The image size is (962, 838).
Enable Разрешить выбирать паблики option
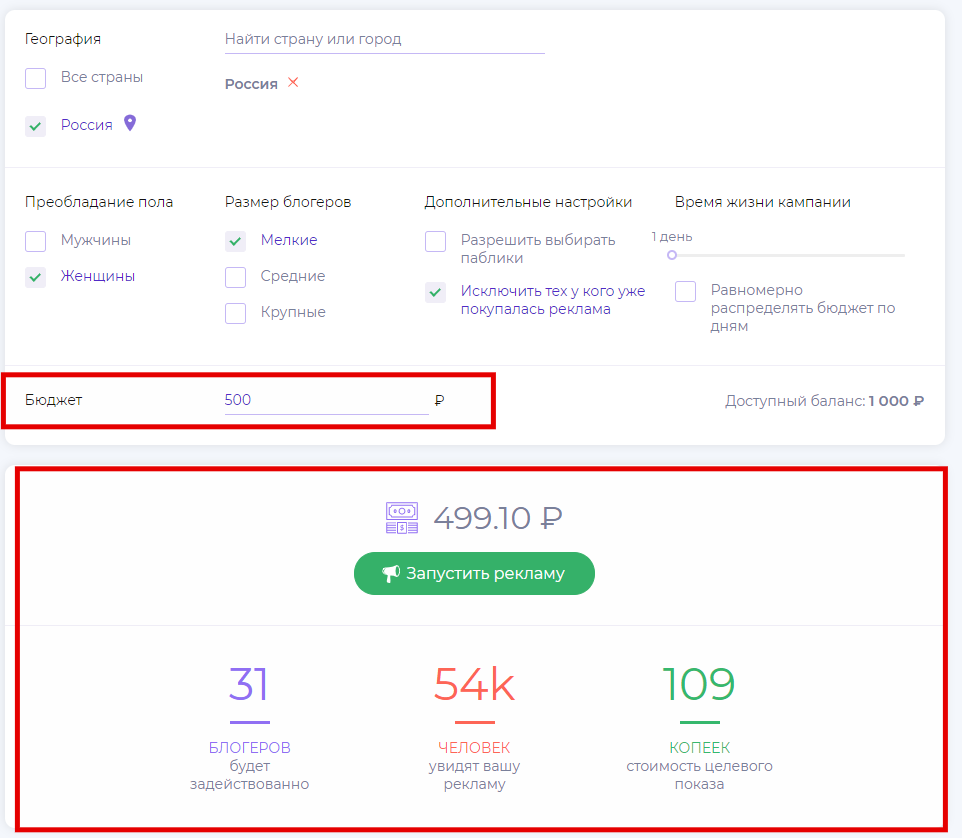[x=436, y=241]
